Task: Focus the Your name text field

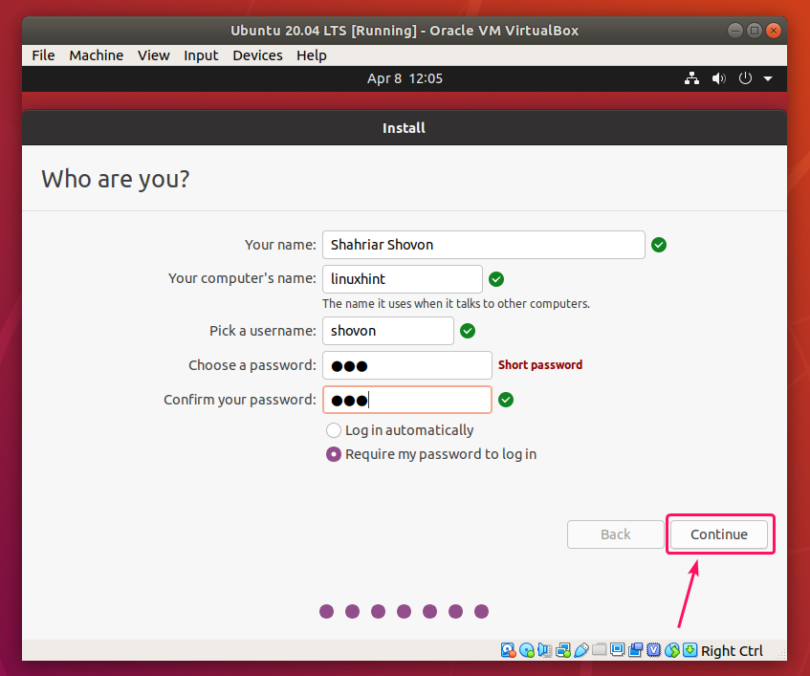Action: [483, 244]
